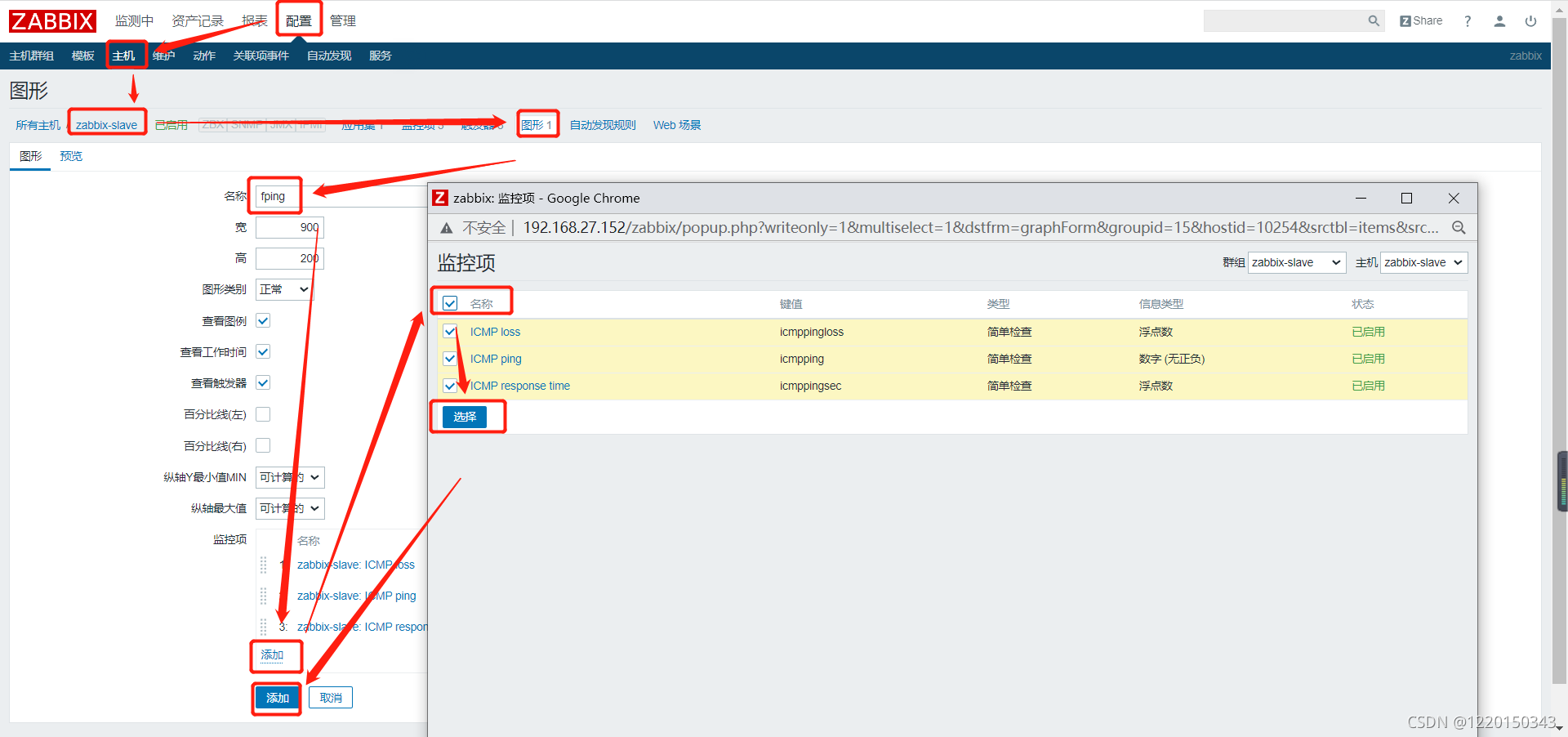Image resolution: width=1568 pixels, height=737 pixels.
Task: Grab drag handle for ICMP loss item row
Action: pyautogui.click(x=263, y=565)
